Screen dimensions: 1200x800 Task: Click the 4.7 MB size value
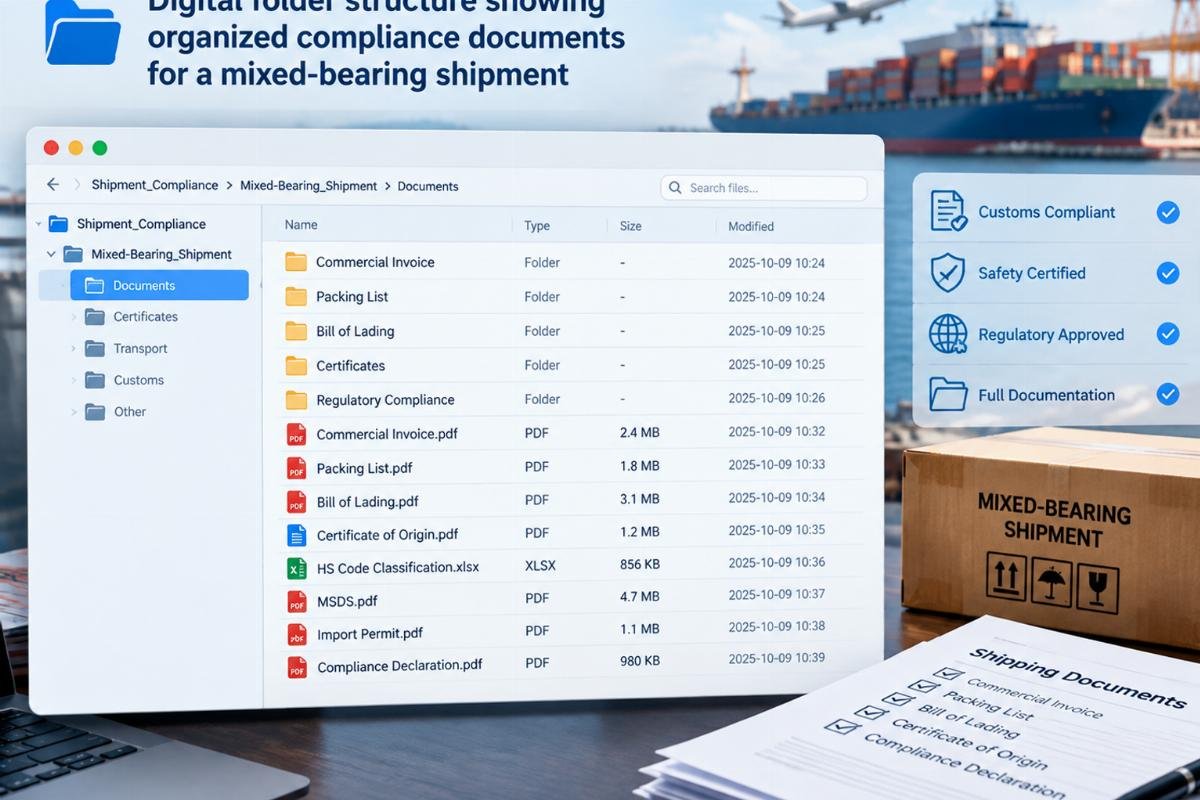[640, 597]
